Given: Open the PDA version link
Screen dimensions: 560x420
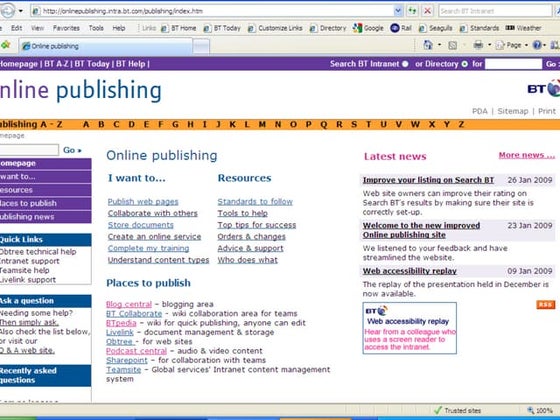Looking at the screenshot, I should pyautogui.click(x=480, y=111).
